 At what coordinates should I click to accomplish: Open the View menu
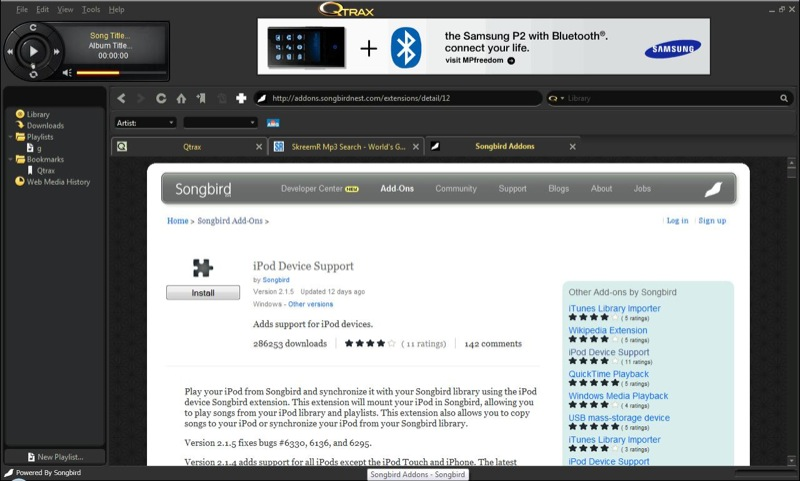[65, 9]
